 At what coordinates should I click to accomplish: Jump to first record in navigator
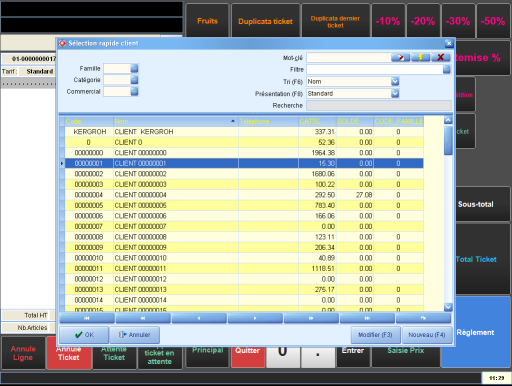click(87, 318)
